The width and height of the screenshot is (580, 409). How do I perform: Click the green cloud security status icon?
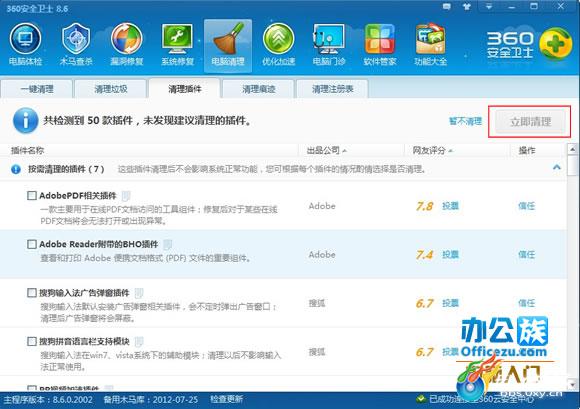pos(420,399)
